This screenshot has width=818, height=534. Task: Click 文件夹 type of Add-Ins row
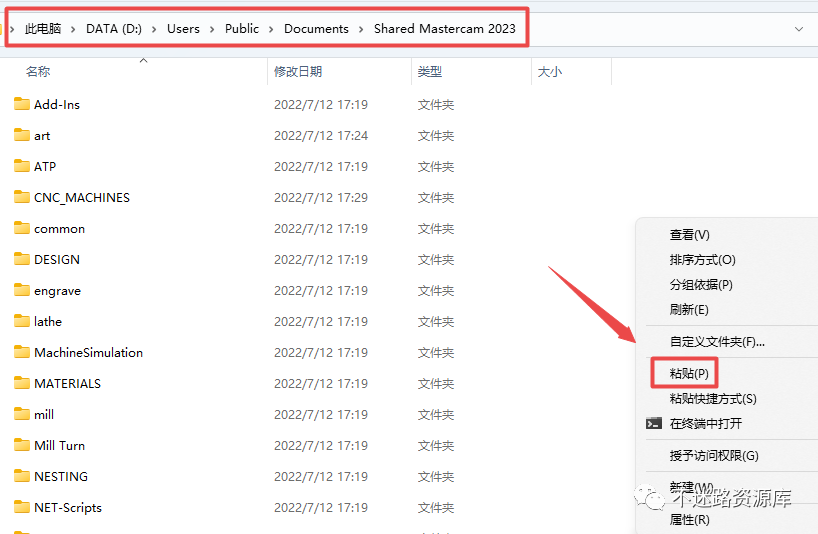tap(436, 105)
